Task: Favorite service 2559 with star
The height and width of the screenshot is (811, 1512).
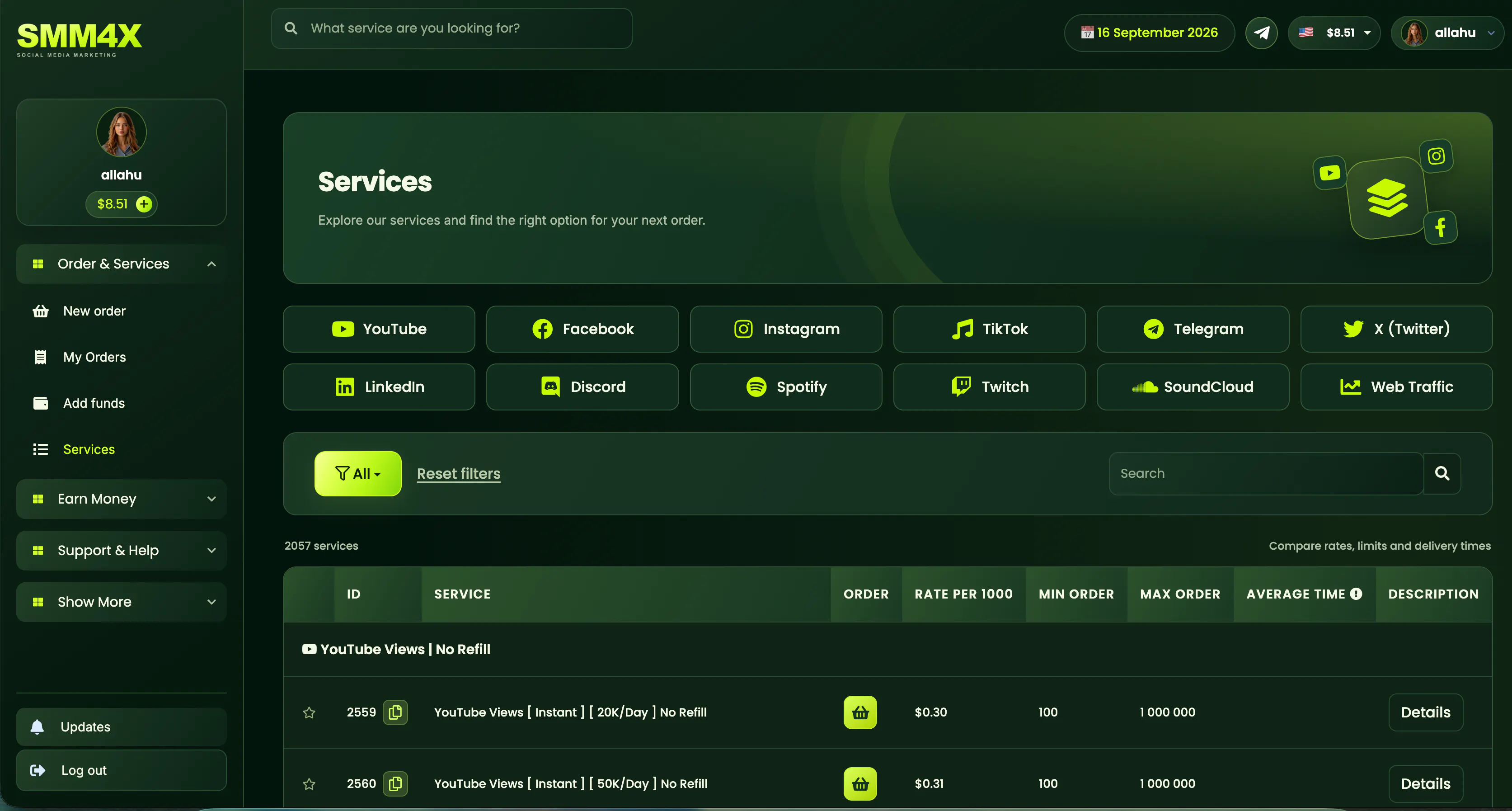Action: tap(310, 713)
